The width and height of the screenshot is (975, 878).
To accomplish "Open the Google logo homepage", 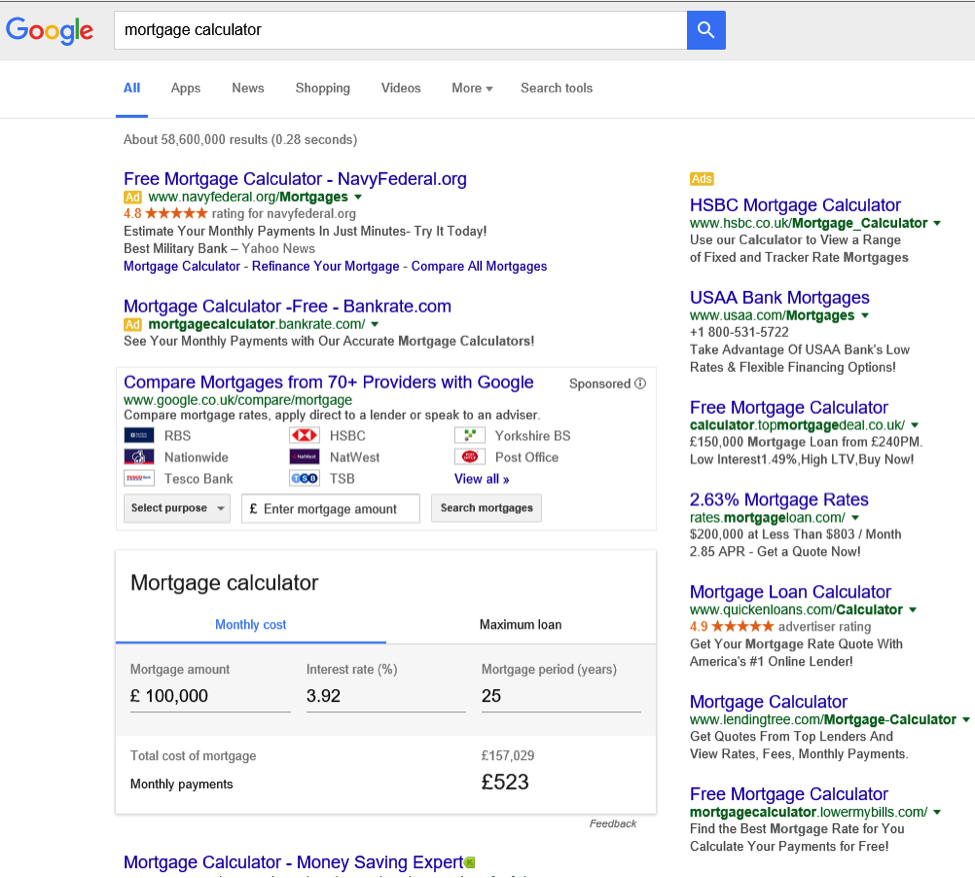I will 50,30.
